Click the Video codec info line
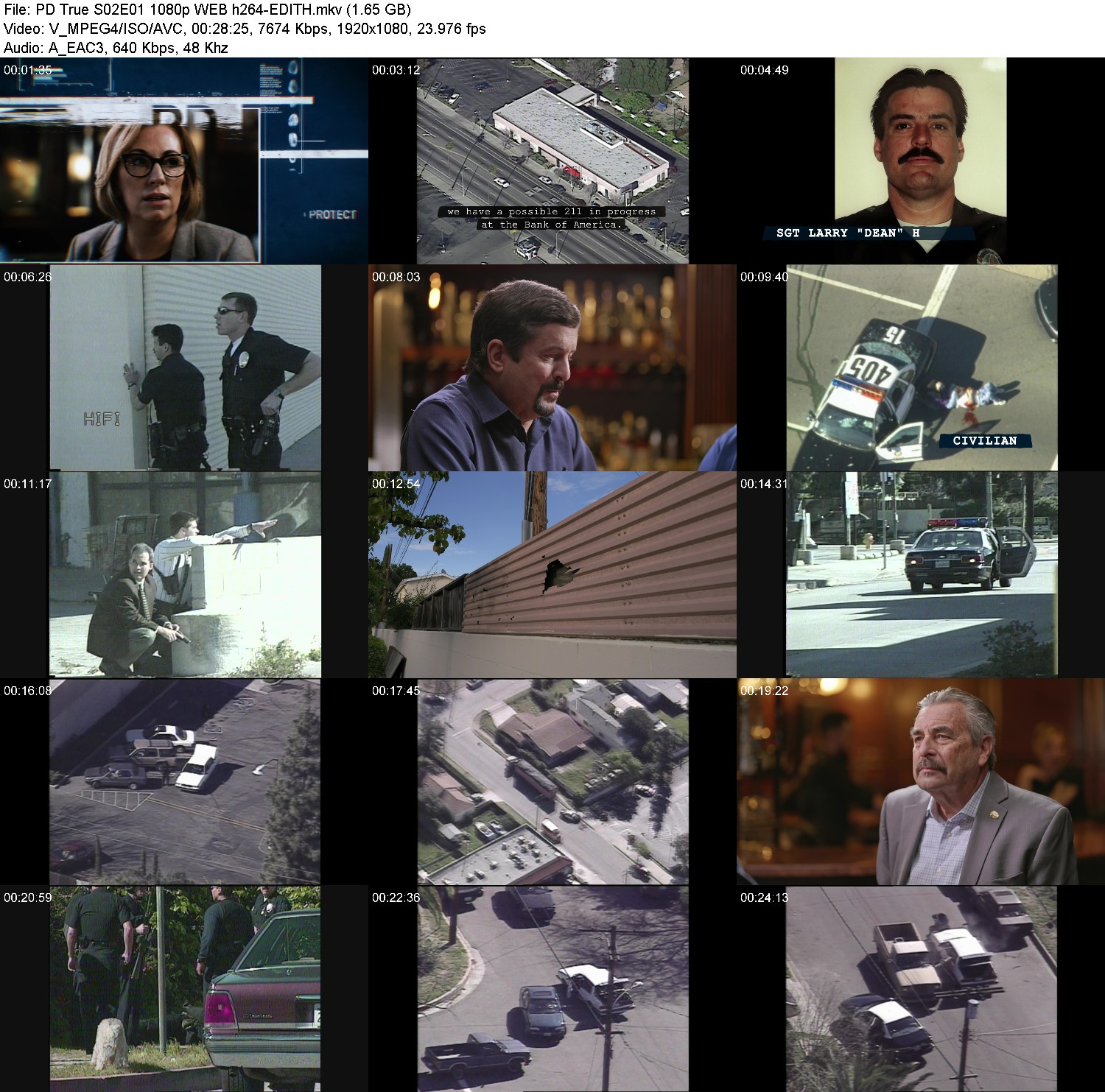This screenshot has height=1092, width=1105. coord(245,29)
